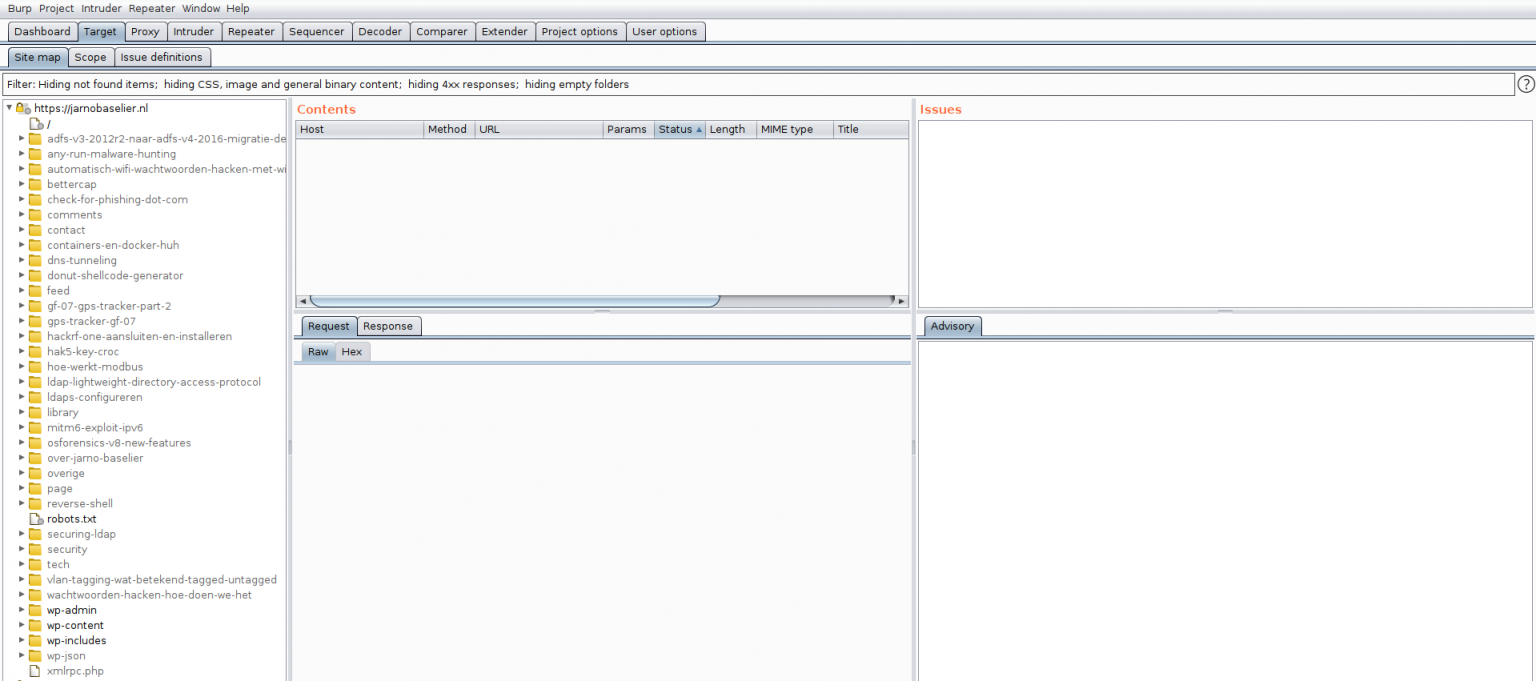
Task: Expand the containers-en-docker-huh folder
Action: (22, 245)
